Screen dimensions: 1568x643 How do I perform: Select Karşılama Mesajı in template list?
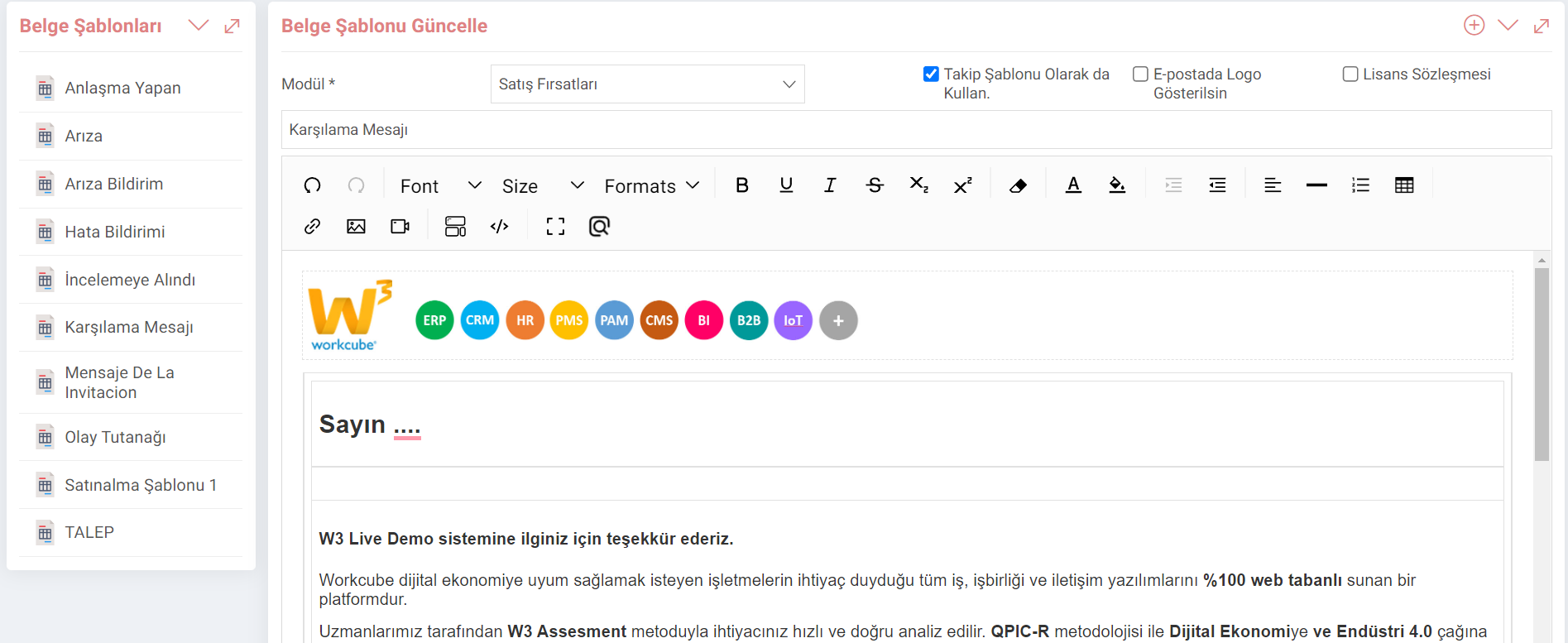[131, 327]
